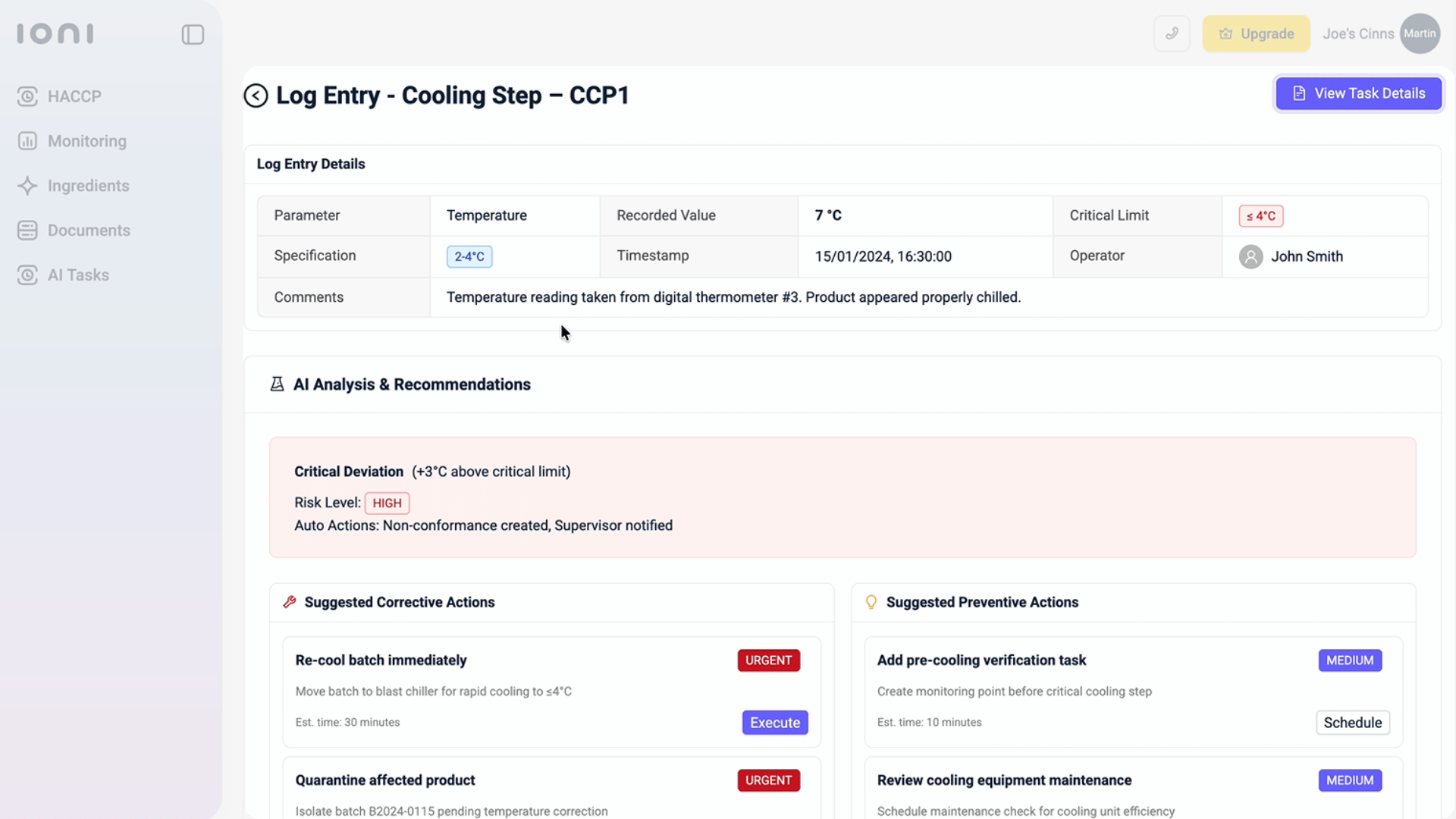Open the Documents section
Screen dimensions: 1456x819
click(89, 231)
